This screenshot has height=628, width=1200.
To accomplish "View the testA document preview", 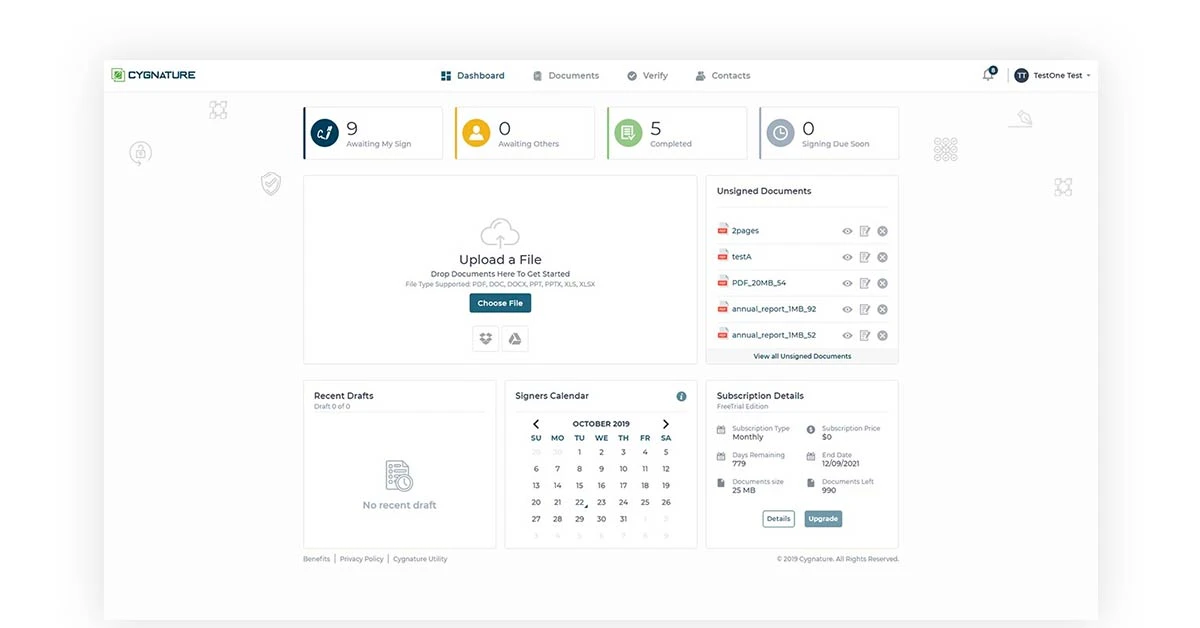I will point(847,256).
